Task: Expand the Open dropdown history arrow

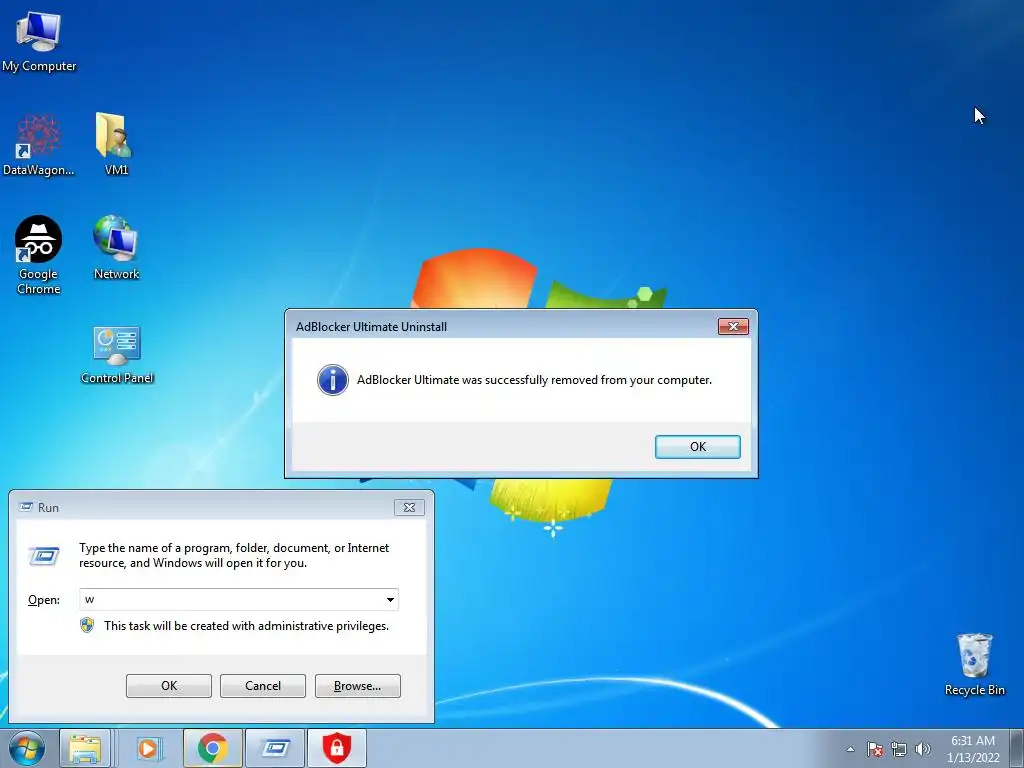Action: 390,600
